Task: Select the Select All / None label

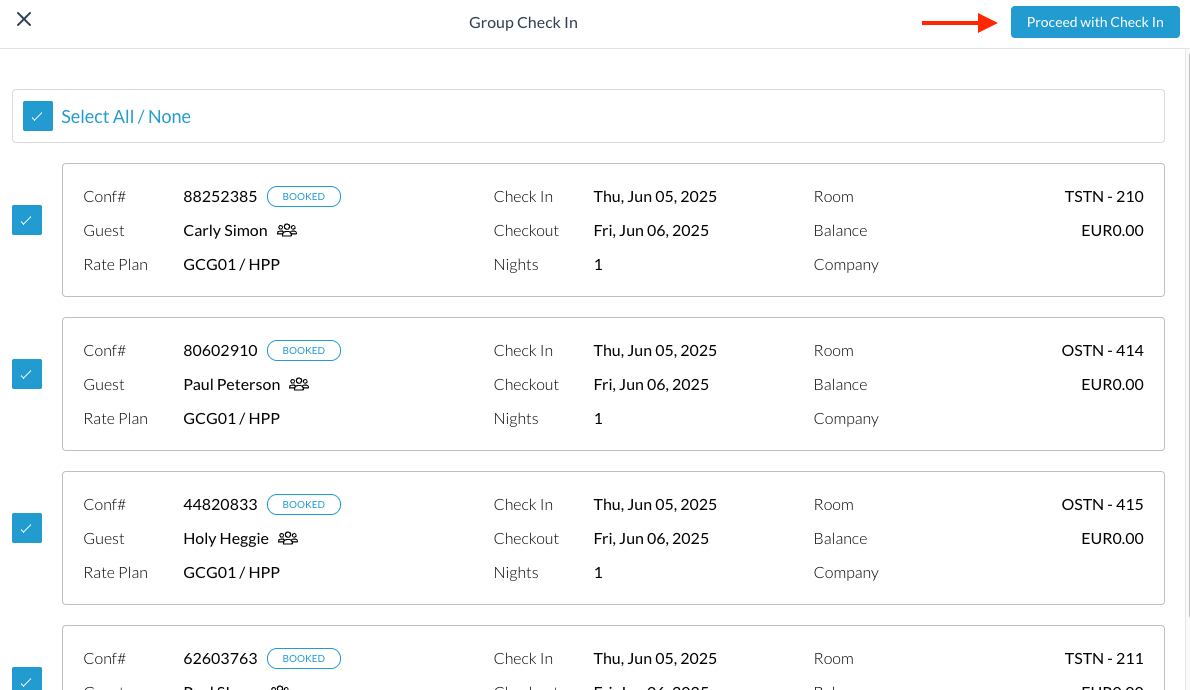Action: 125,116
